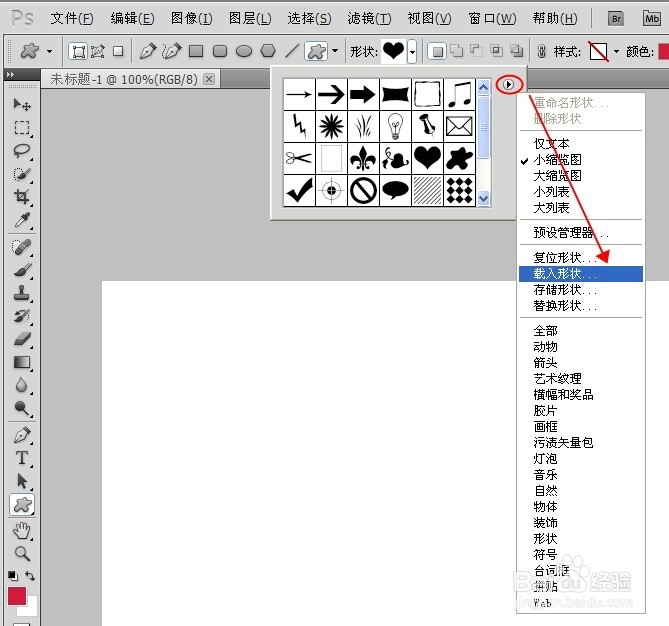This screenshot has height=626, width=669.
Task: Select the Hand tool
Action: (21, 531)
